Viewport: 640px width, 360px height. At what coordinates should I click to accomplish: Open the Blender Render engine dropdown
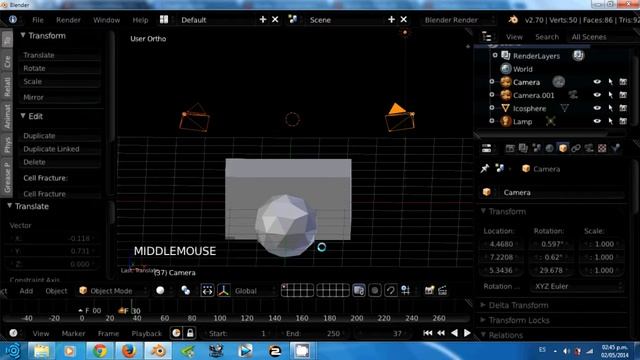458,20
